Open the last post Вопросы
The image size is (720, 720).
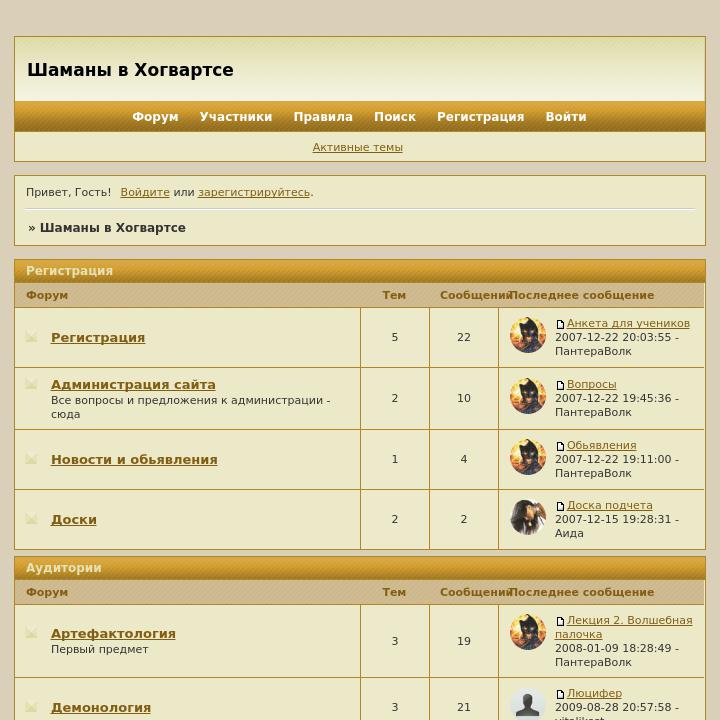591,384
